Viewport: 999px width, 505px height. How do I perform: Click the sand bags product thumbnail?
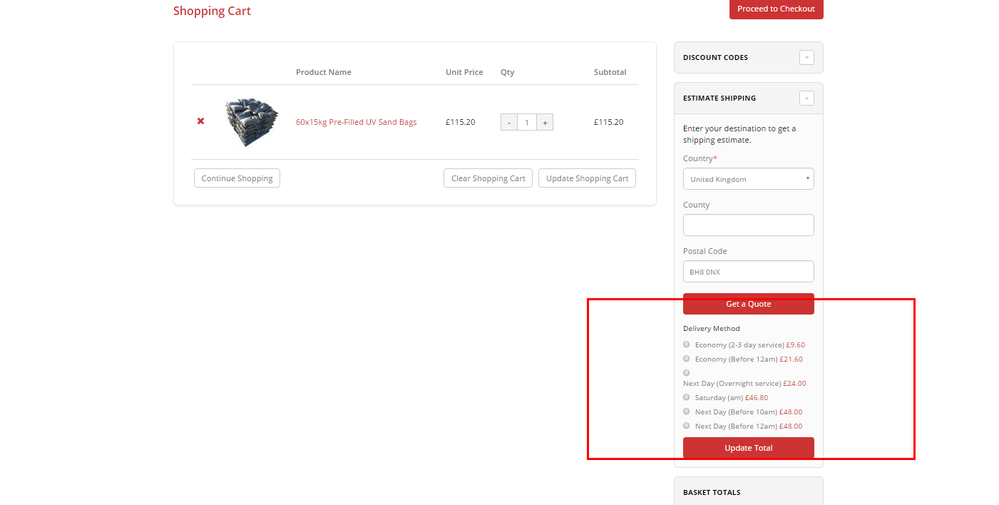pos(248,122)
